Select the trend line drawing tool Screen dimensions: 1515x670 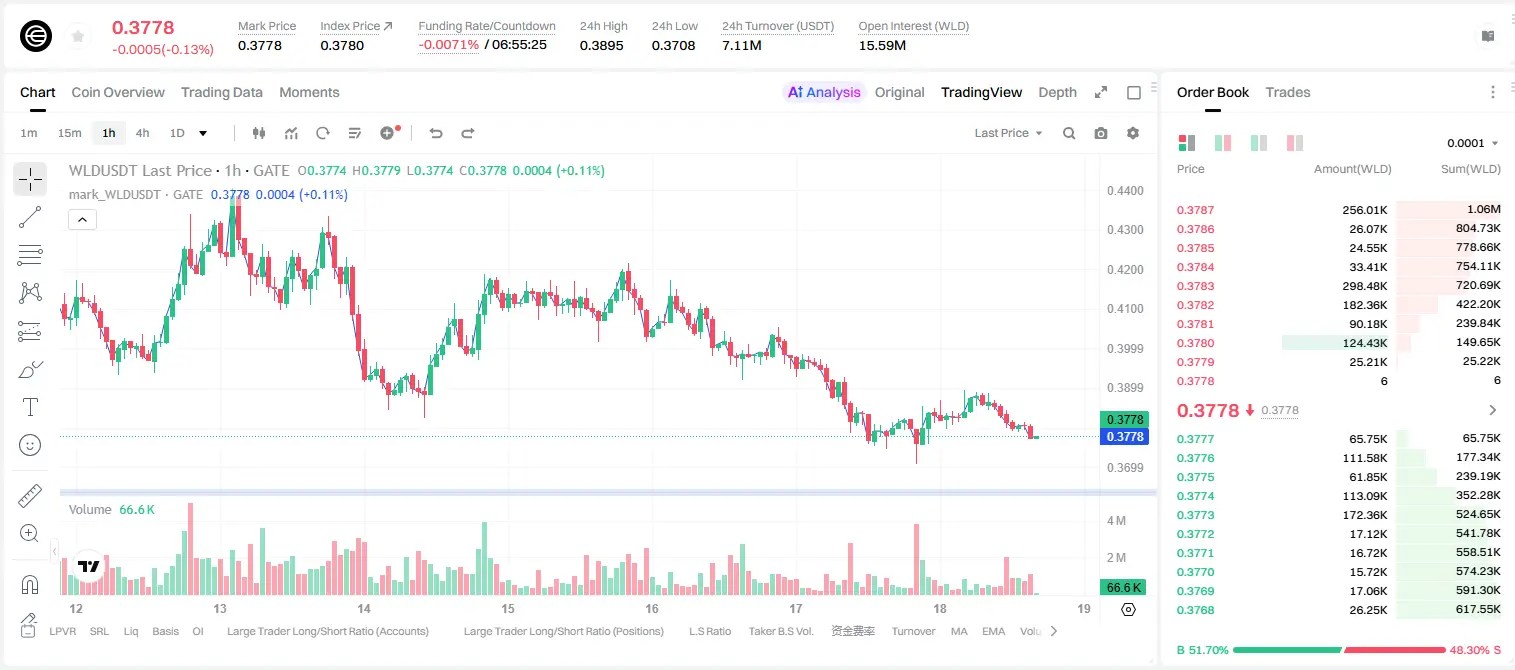[30, 217]
